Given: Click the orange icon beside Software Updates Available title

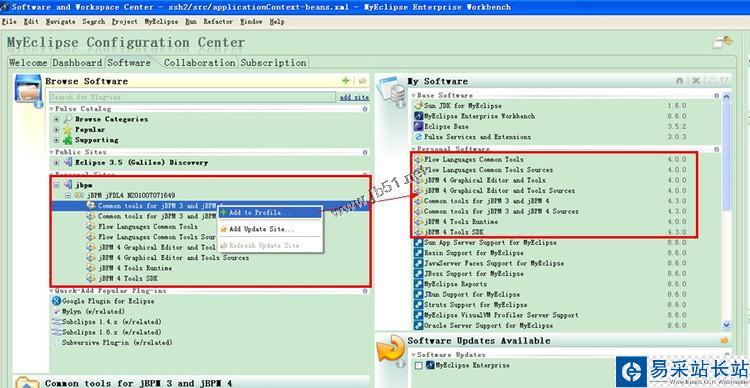Looking at the screenshot, I should pyautogui.click(x=725, y=340).
